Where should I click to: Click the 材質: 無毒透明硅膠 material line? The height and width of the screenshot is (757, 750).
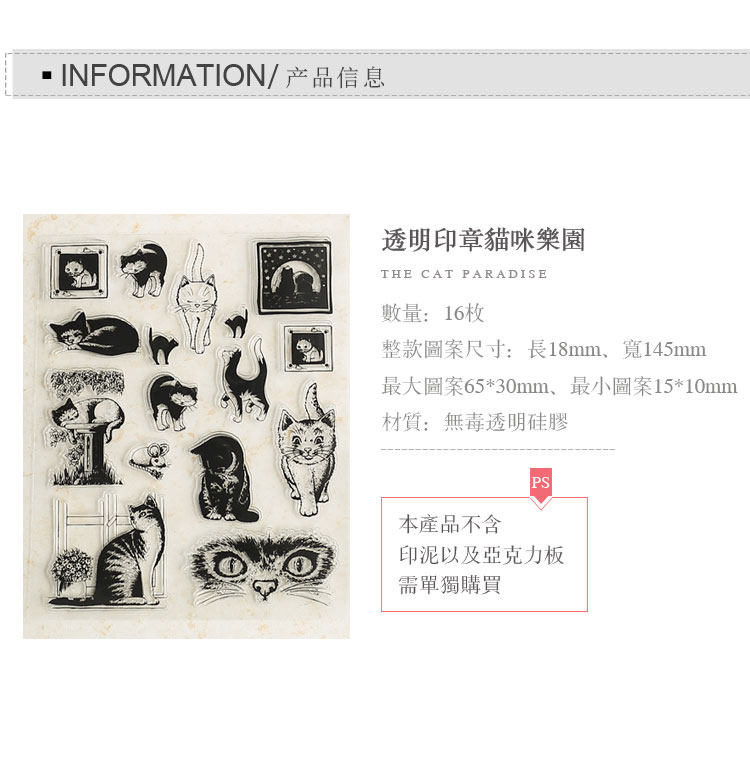474,421
